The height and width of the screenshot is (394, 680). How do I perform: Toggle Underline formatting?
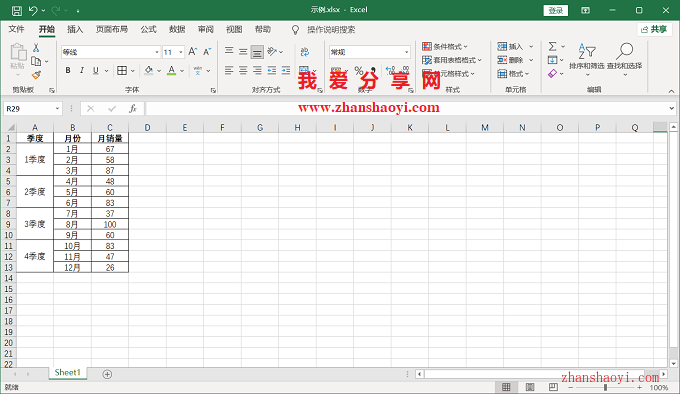[x=95, y=70]
